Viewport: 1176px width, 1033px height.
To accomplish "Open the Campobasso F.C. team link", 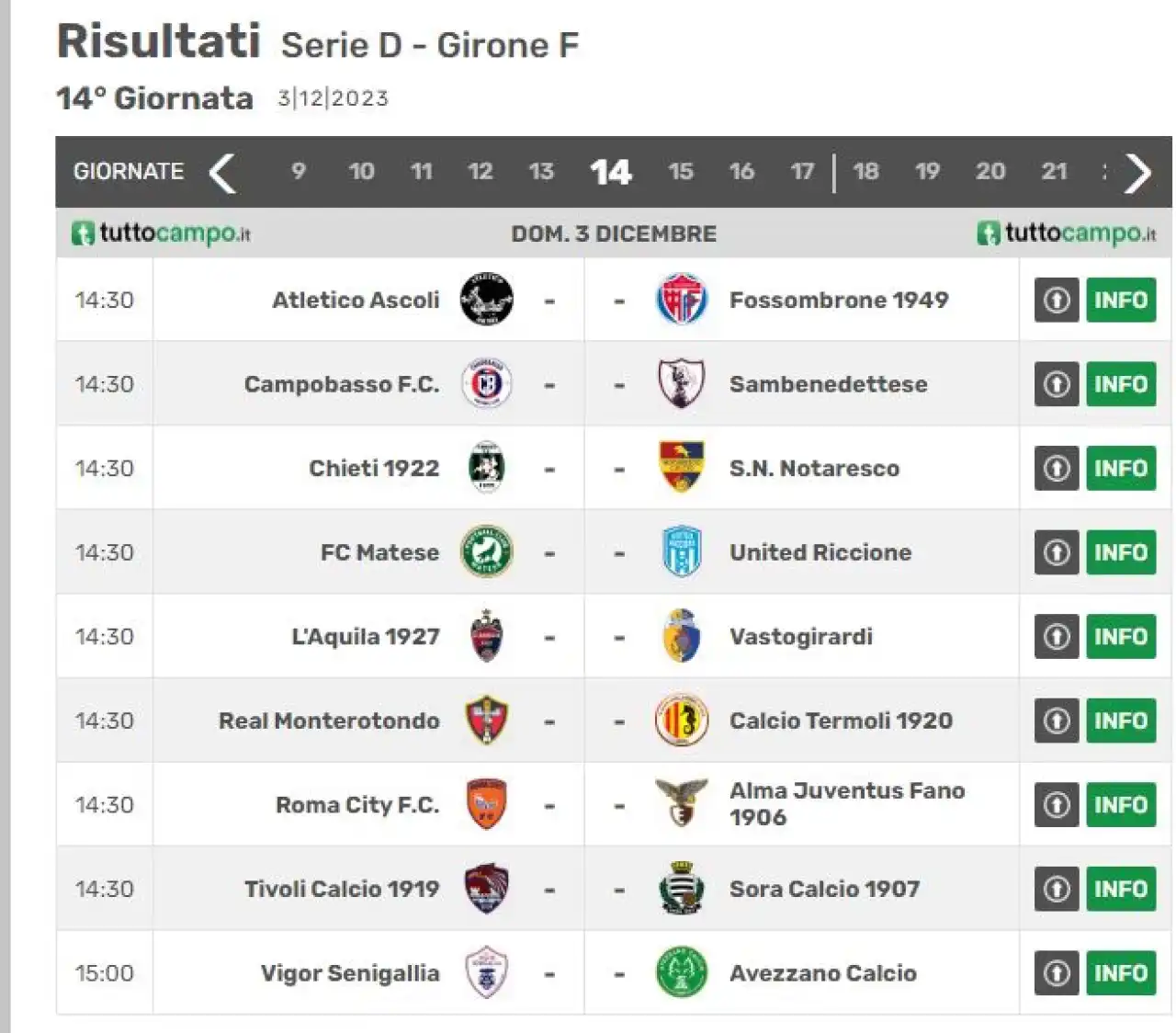I will coord(342,384).
